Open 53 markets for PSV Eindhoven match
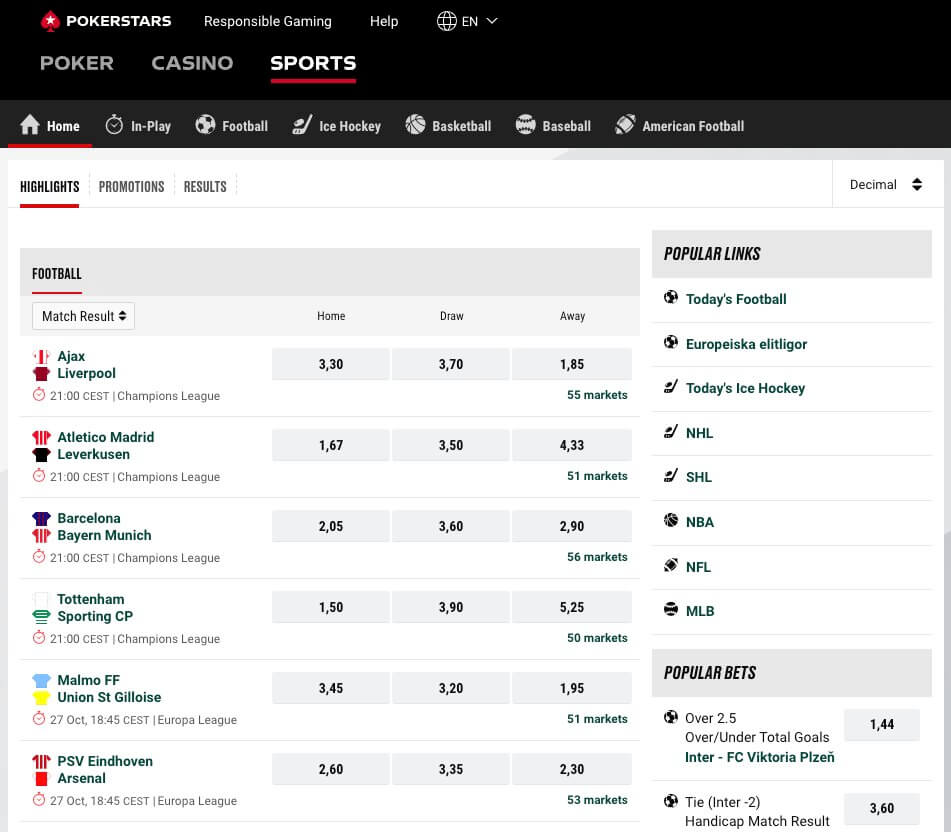Image resolution: width=951 pixels, height=832 pixels. pos(597,800)
